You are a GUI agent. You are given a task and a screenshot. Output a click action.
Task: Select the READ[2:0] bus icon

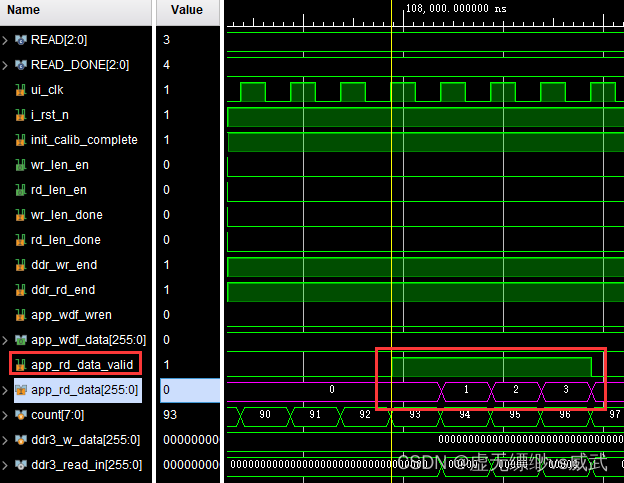[20, 40]
